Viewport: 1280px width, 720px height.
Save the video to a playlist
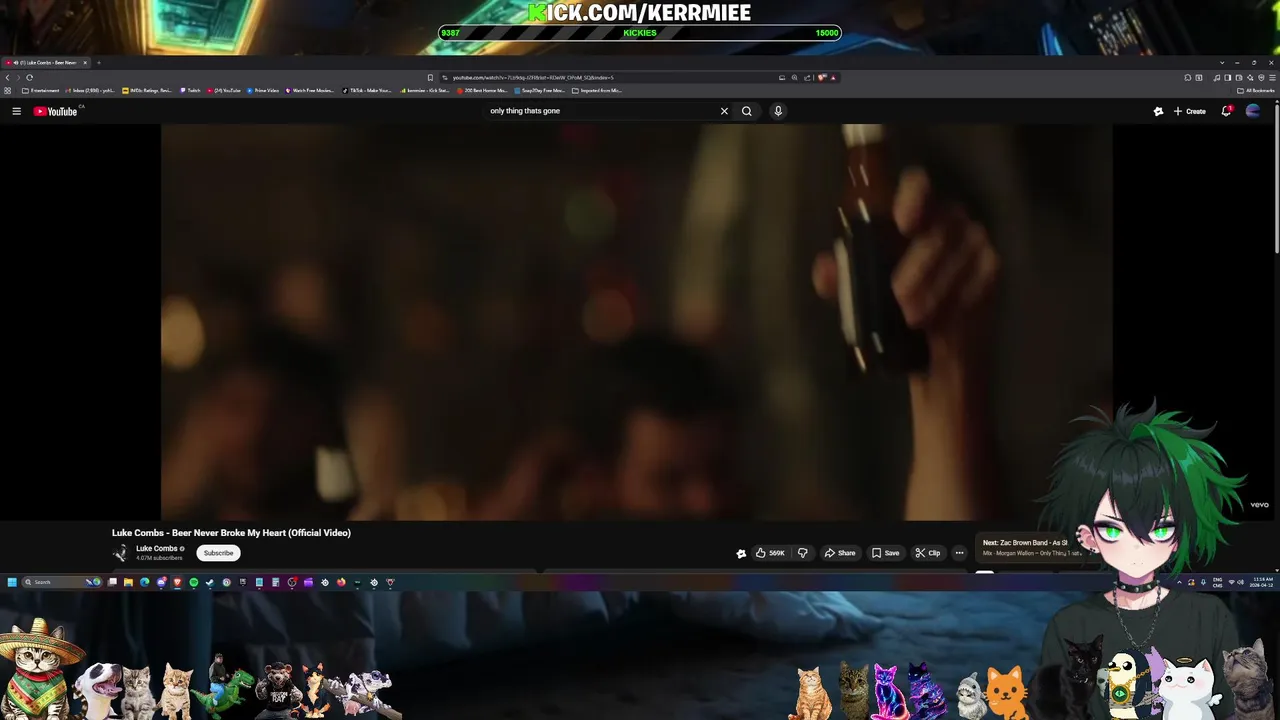point(885,553)
